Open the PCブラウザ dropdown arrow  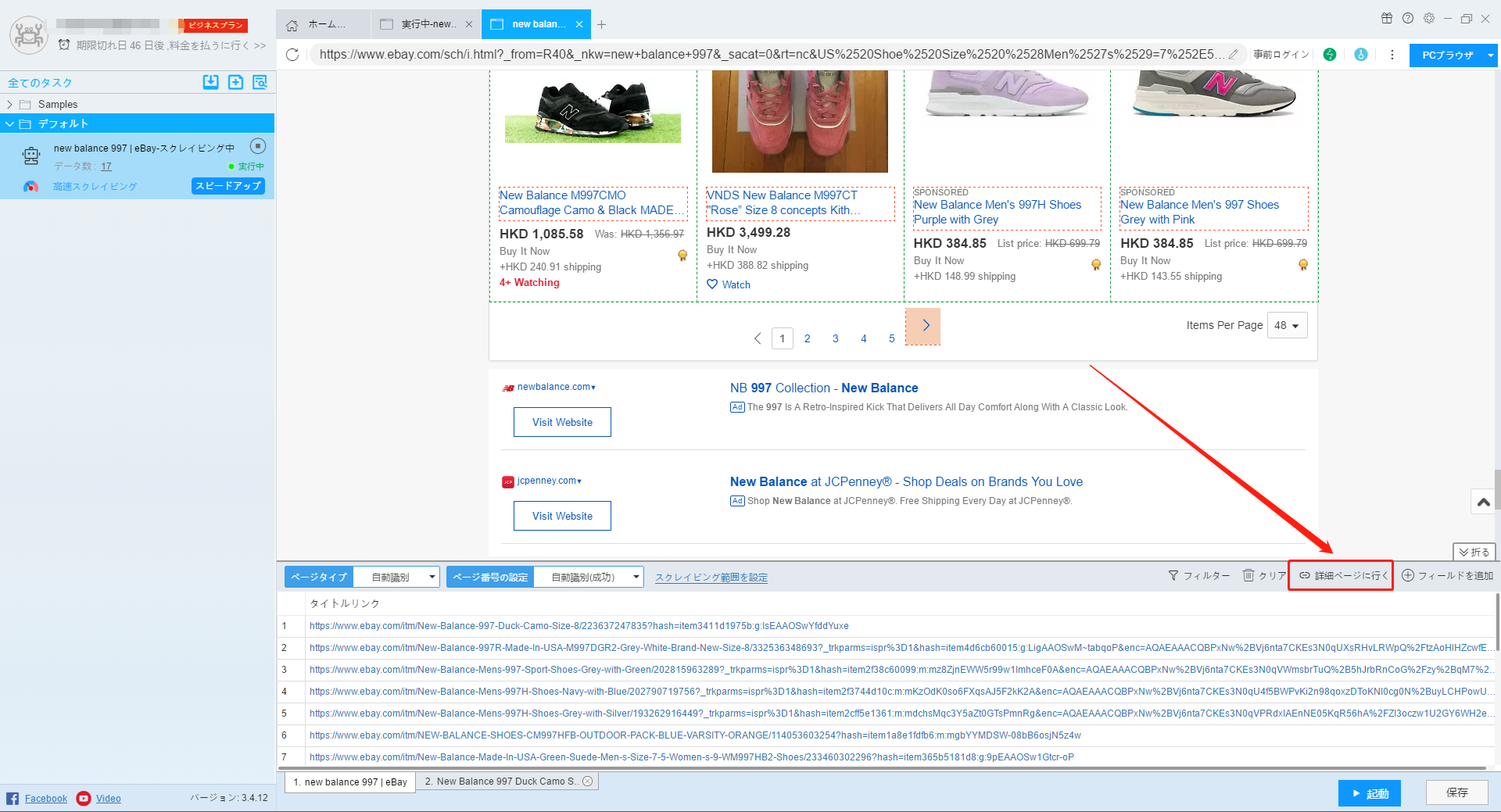pyautogui.click(x=1490, y=55)
